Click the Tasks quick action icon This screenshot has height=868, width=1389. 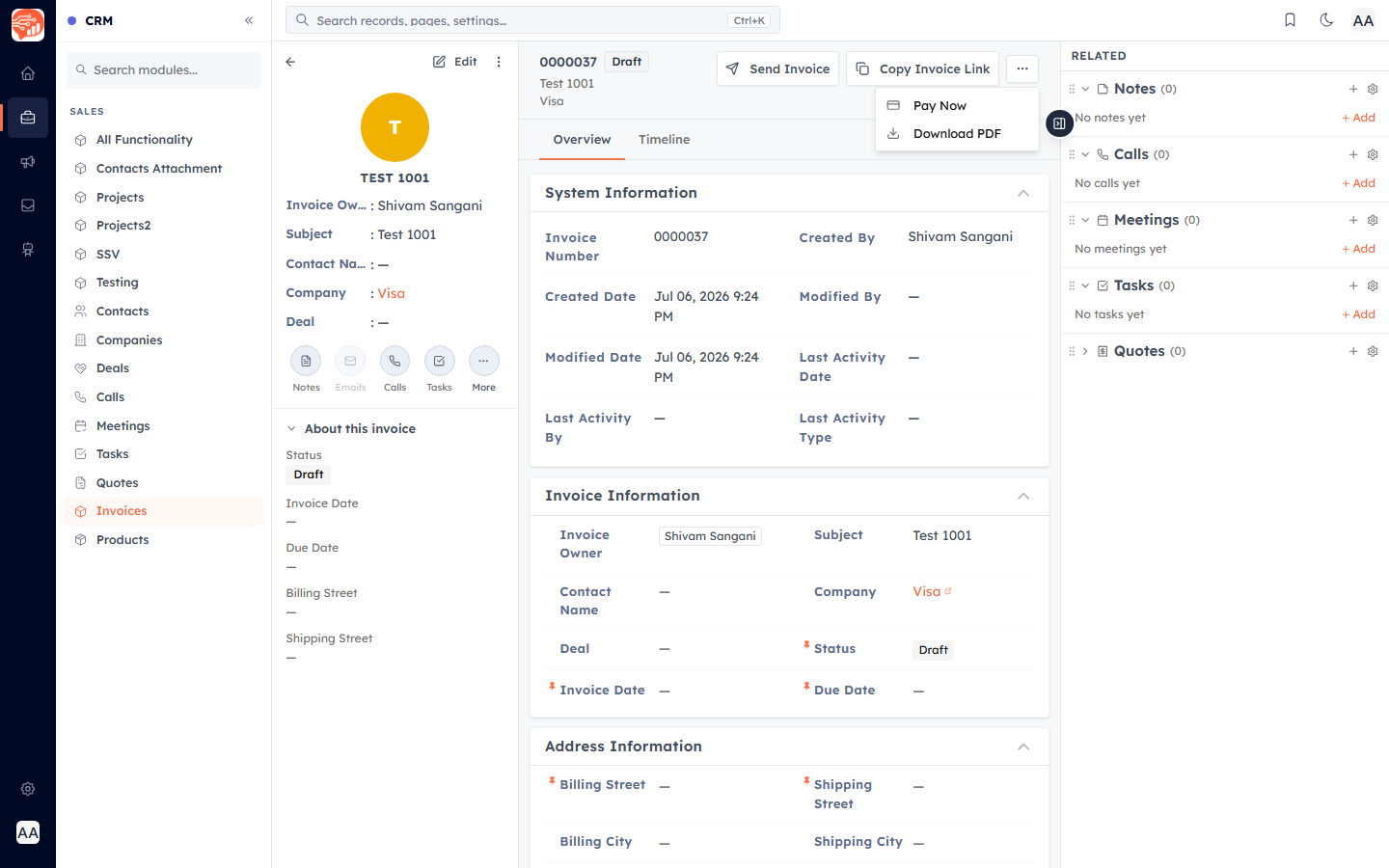click(x=439, y=361)
